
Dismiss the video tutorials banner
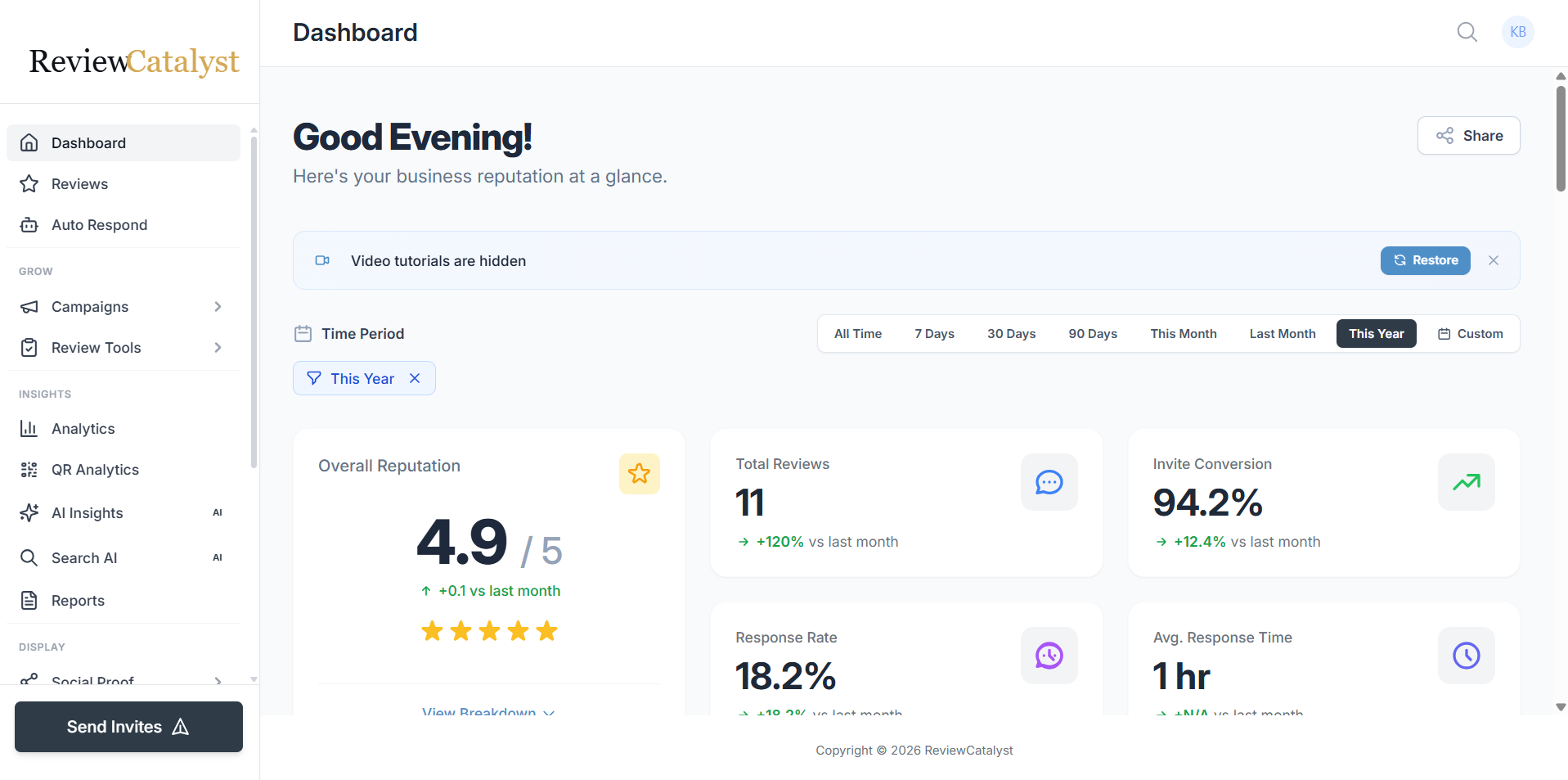1494,260
